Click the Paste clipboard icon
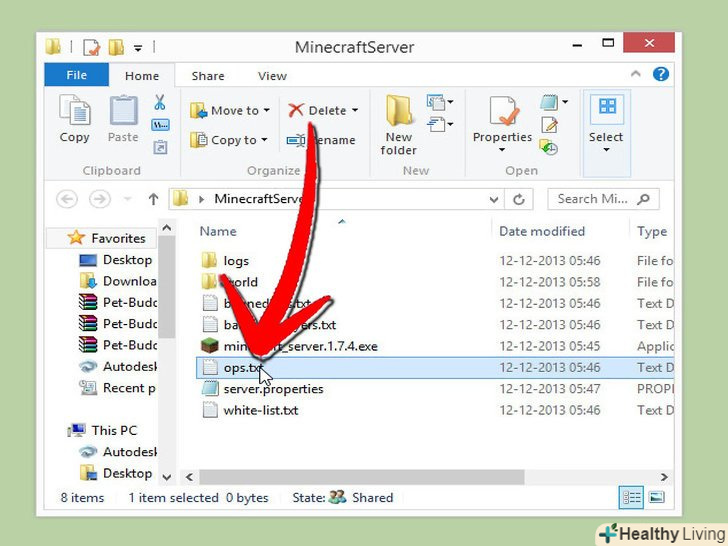This screenshot has width=728, height=546. (x=123, y=110)
